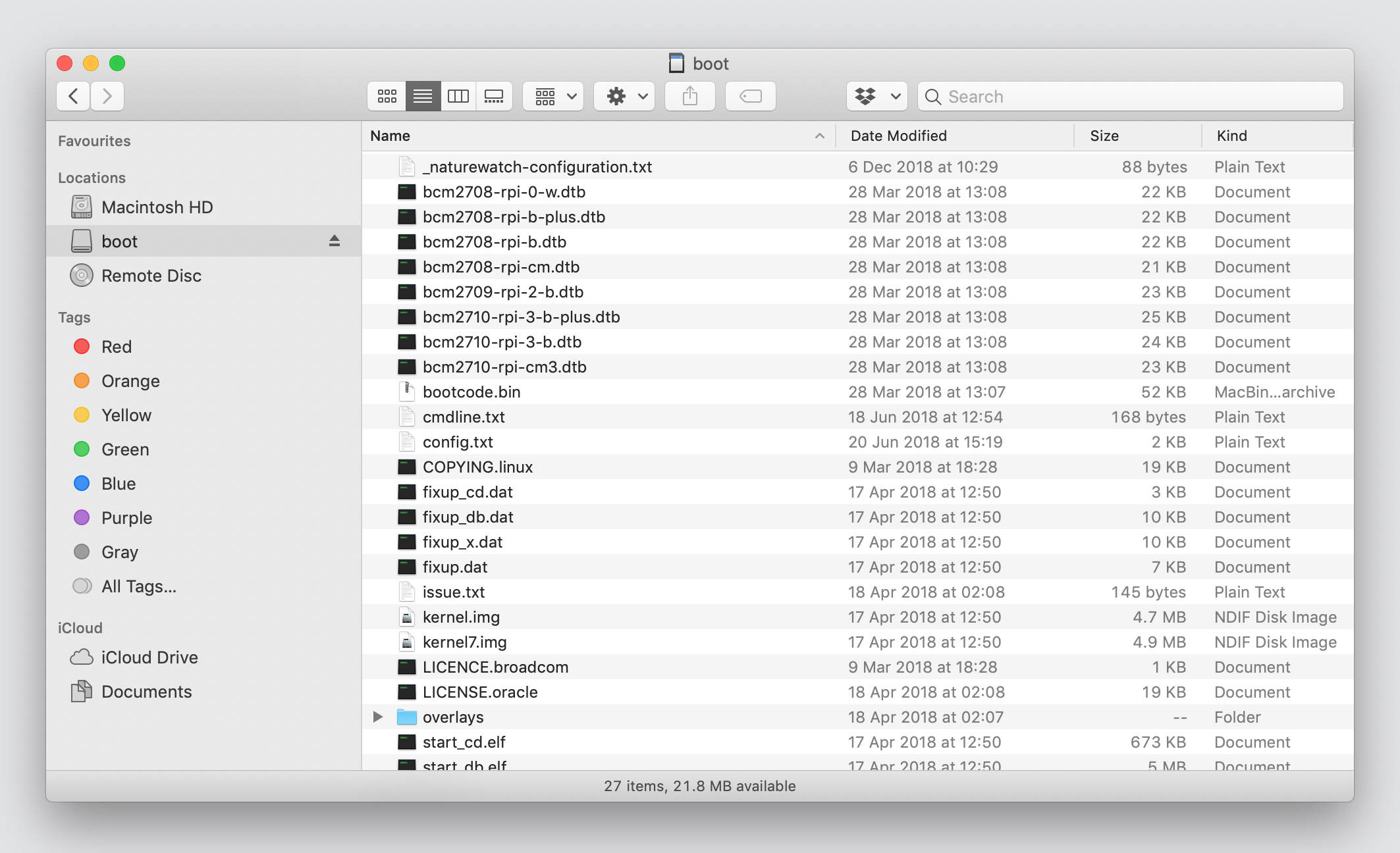Image resolution: width=1400 pixels, height=853 pixels.
Task: Select the COPYING.linux file icon
Action: click(407, 467)
